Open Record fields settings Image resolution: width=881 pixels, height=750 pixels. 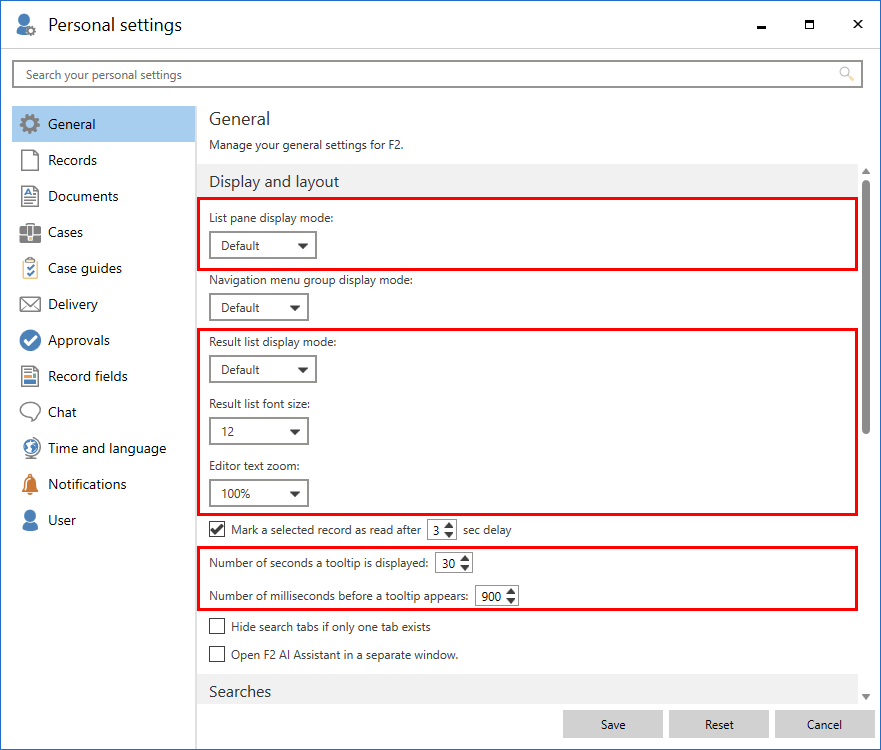103,376
